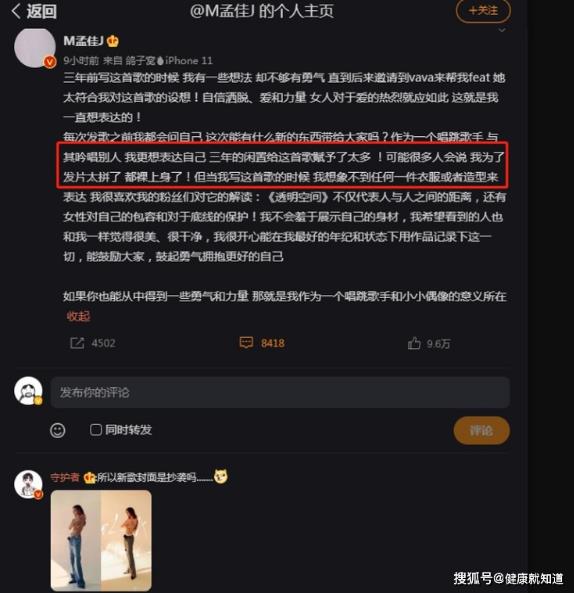Go back using the 返回 arrow
Viewport: 574px width, 593px height.
coord(34,11)
